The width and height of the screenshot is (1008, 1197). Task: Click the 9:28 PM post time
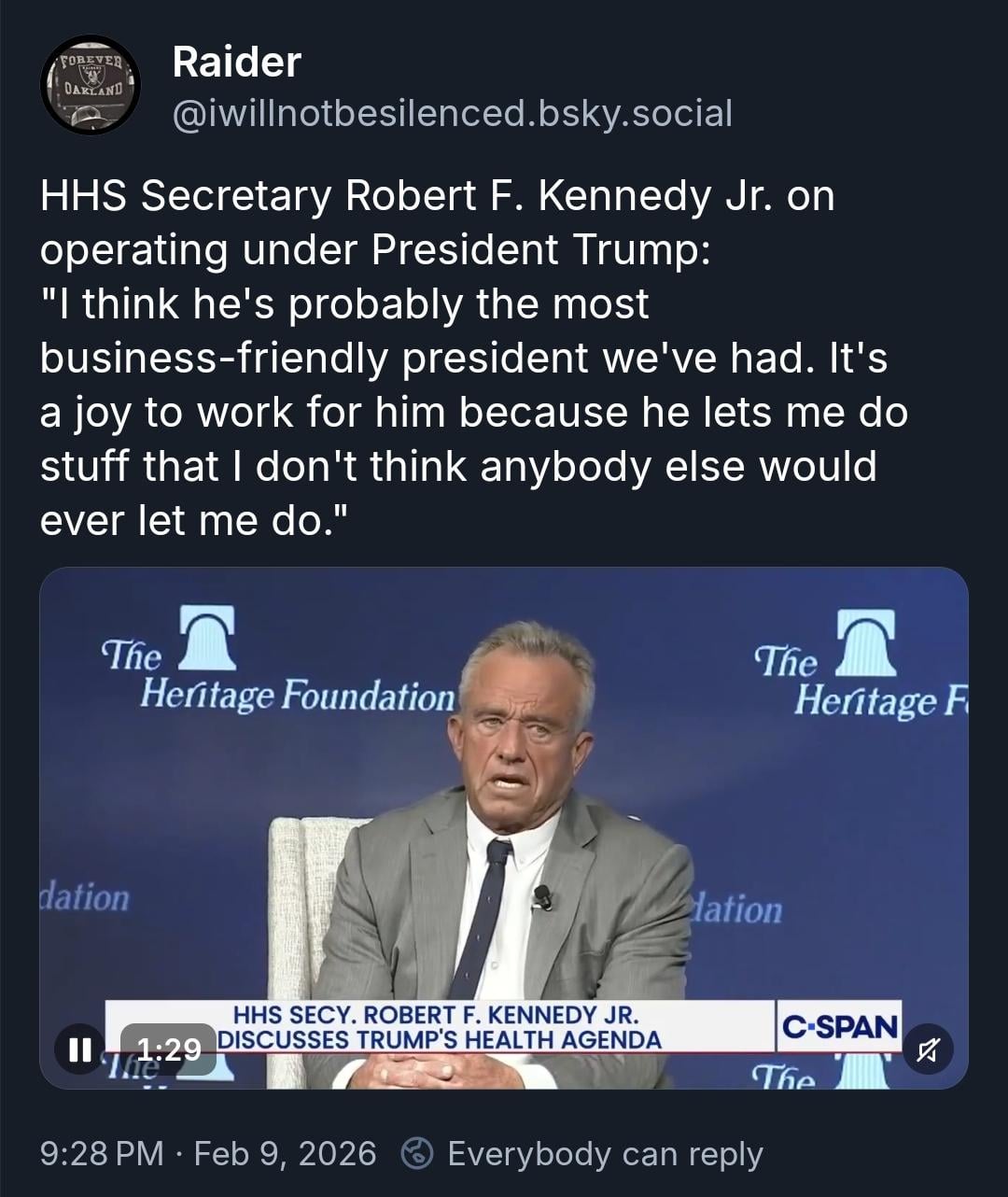pyautogui.click(x=102, y=1154)
